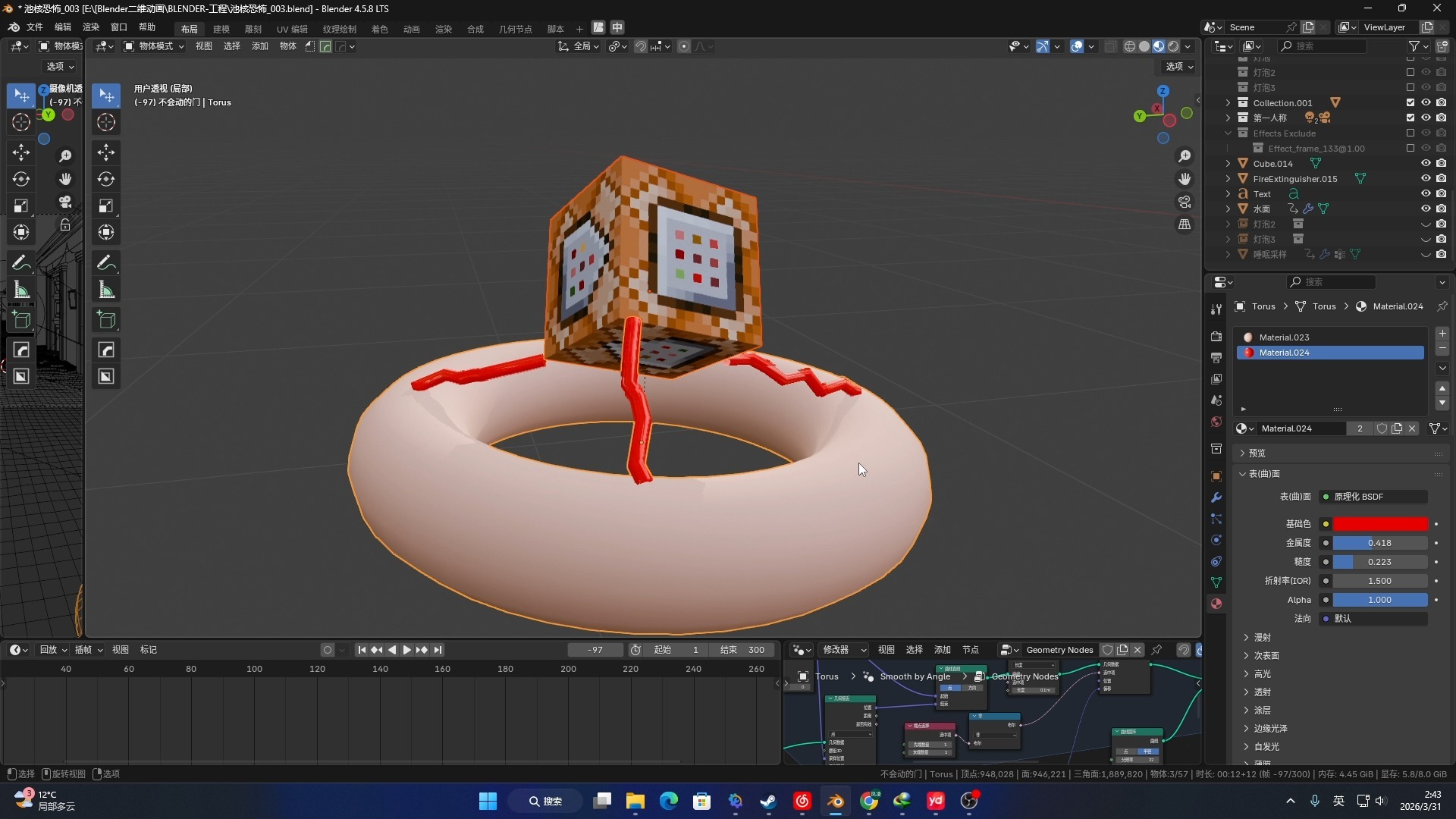Expand the 漫射 material section
Screen dimensions: 1456x819
click(1262, 638)
